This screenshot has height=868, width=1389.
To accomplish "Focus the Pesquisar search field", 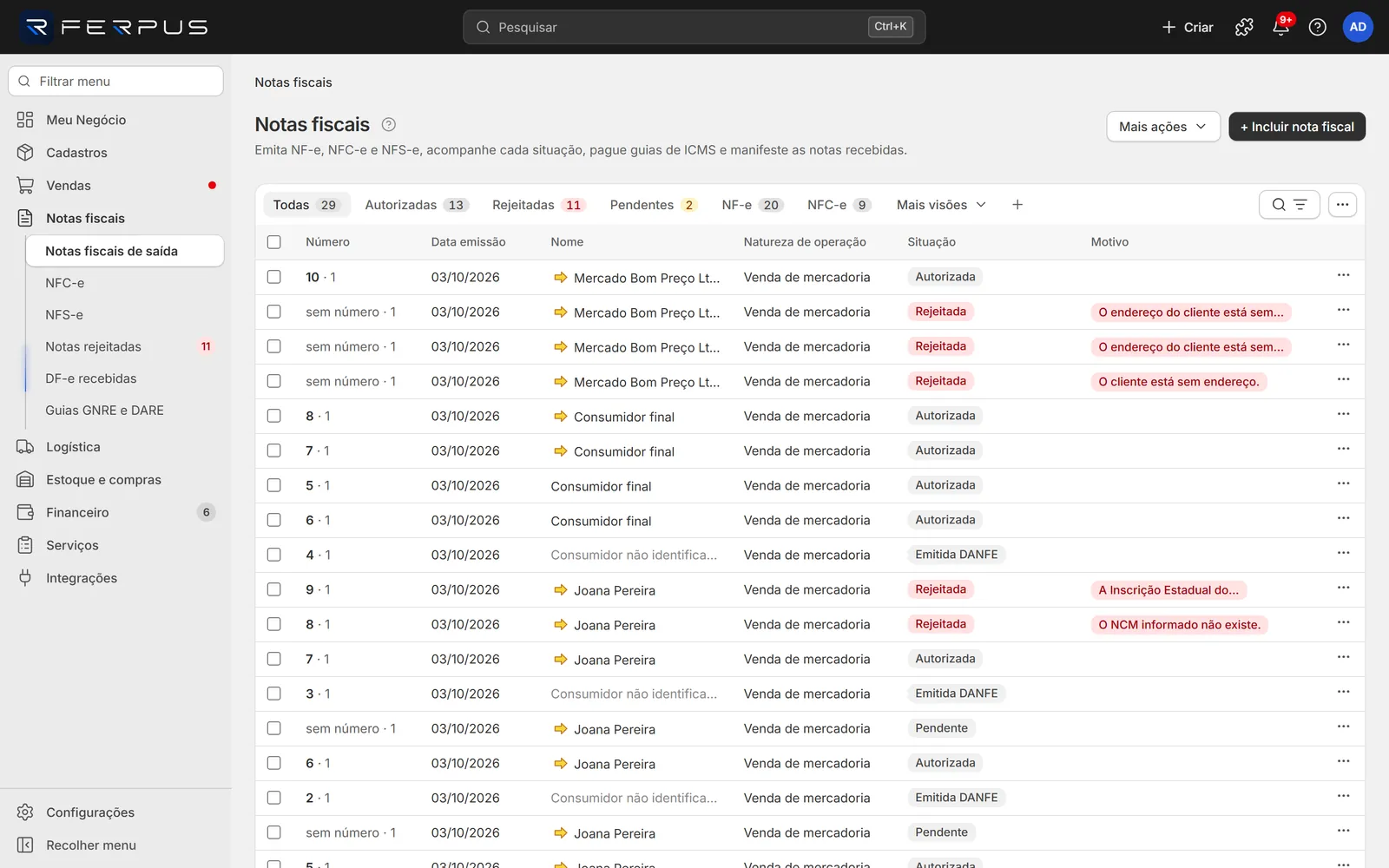I will 694,27.
